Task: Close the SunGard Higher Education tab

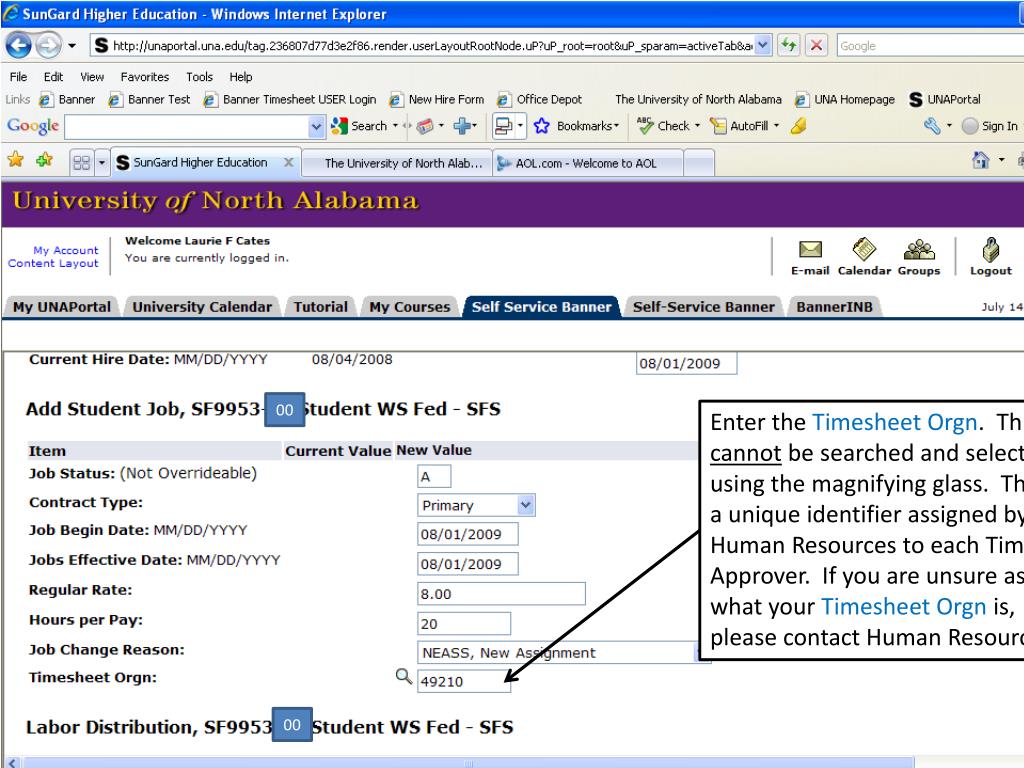Action: click(x=288, y=162)
